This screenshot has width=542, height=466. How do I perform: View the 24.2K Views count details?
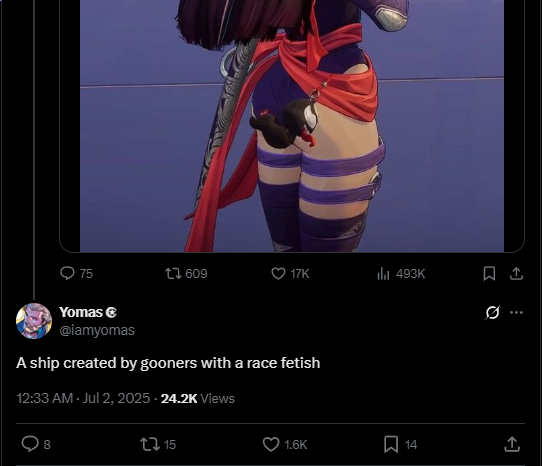coord(198,398)
